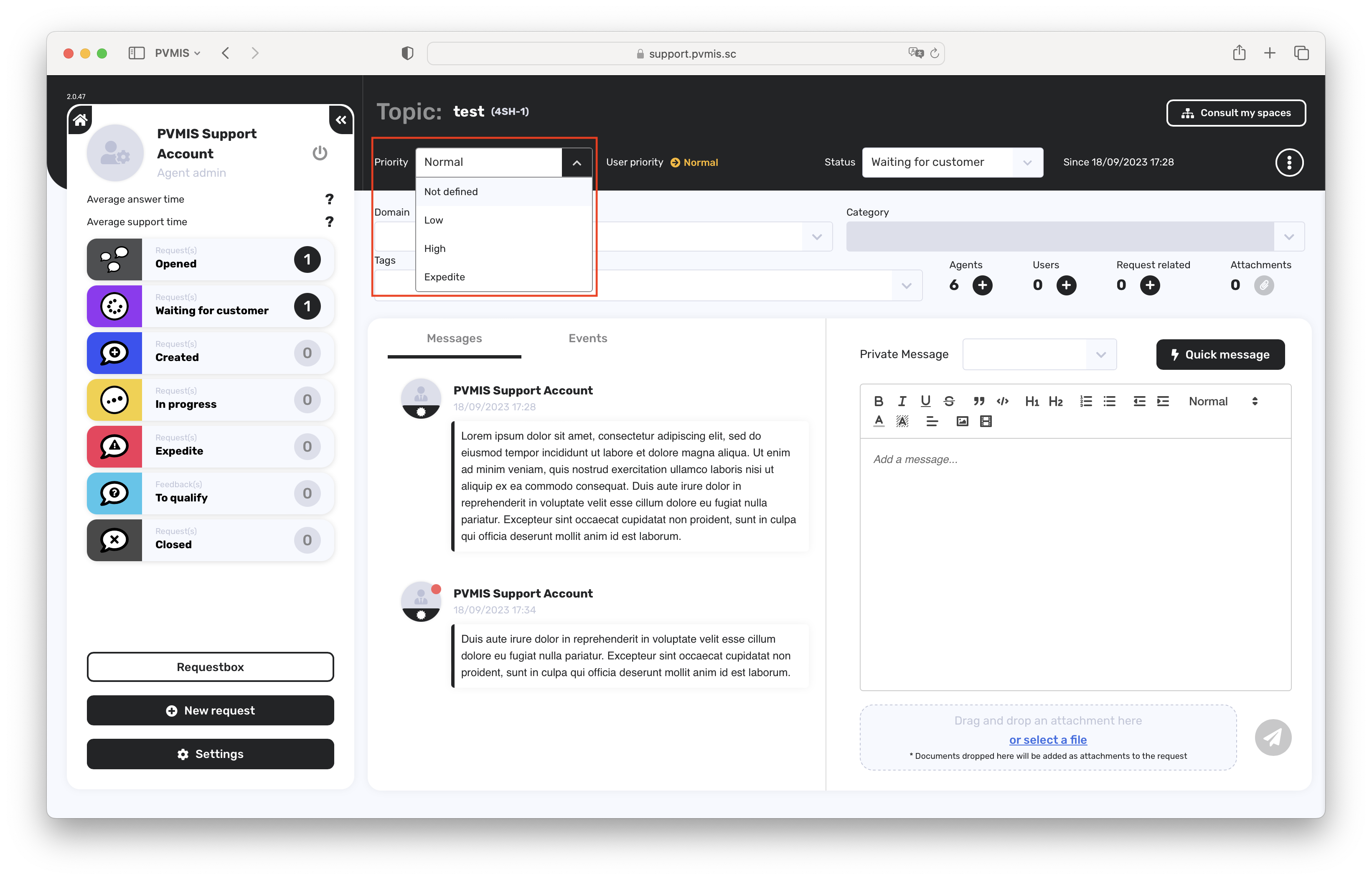
Task: Click the 'or select a file' link
Action: click(x=1047, y=740)
